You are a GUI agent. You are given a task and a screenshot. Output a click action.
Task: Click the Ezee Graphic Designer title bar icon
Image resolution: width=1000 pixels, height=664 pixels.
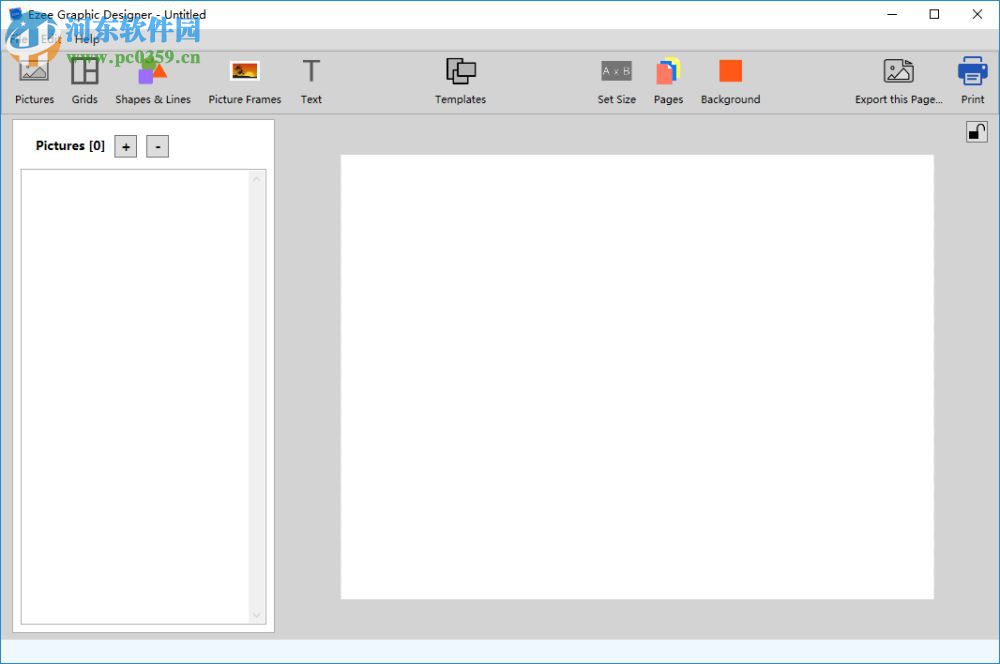[14, 14]
